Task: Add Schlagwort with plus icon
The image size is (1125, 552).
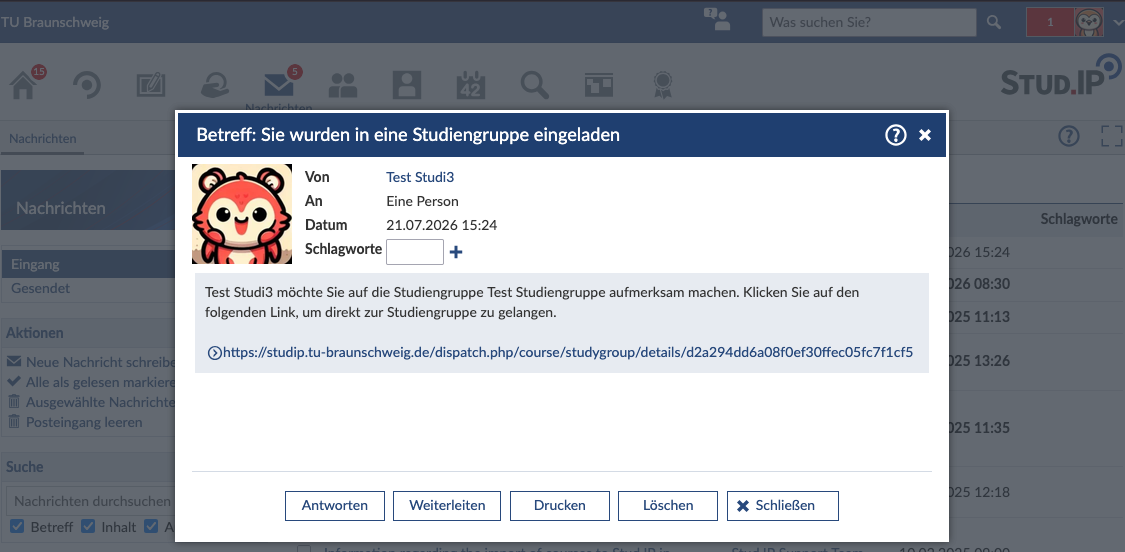Action: click(x=456, y=252)
